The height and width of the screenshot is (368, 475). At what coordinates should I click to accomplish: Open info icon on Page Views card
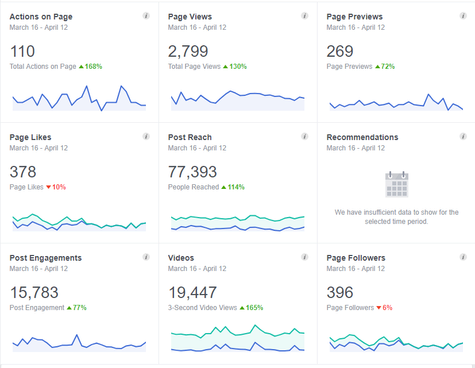(305, 16)
